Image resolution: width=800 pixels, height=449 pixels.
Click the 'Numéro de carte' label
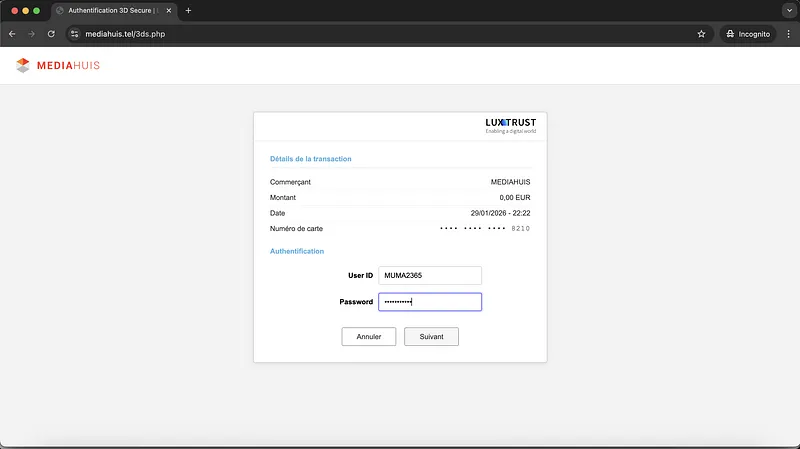296,229
